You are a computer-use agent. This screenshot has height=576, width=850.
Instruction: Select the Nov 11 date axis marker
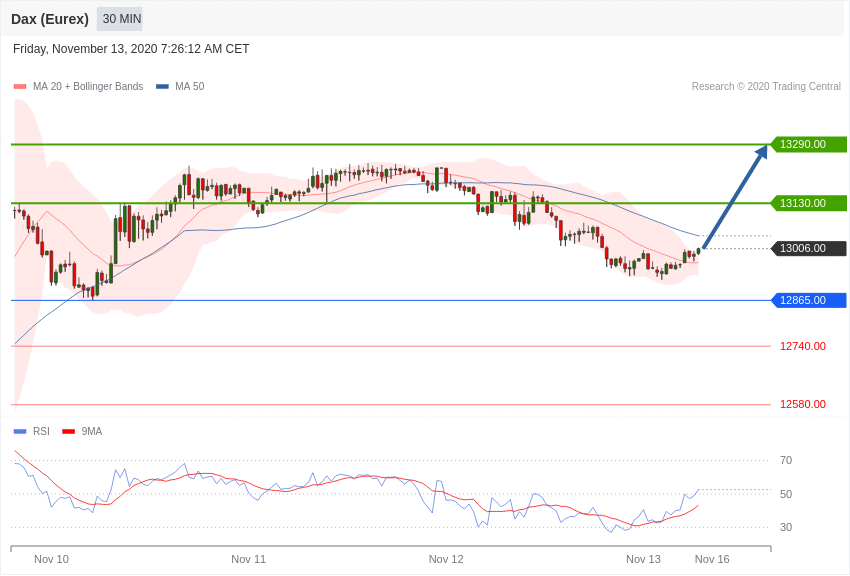pyautogui.click(x=248, y=559)
